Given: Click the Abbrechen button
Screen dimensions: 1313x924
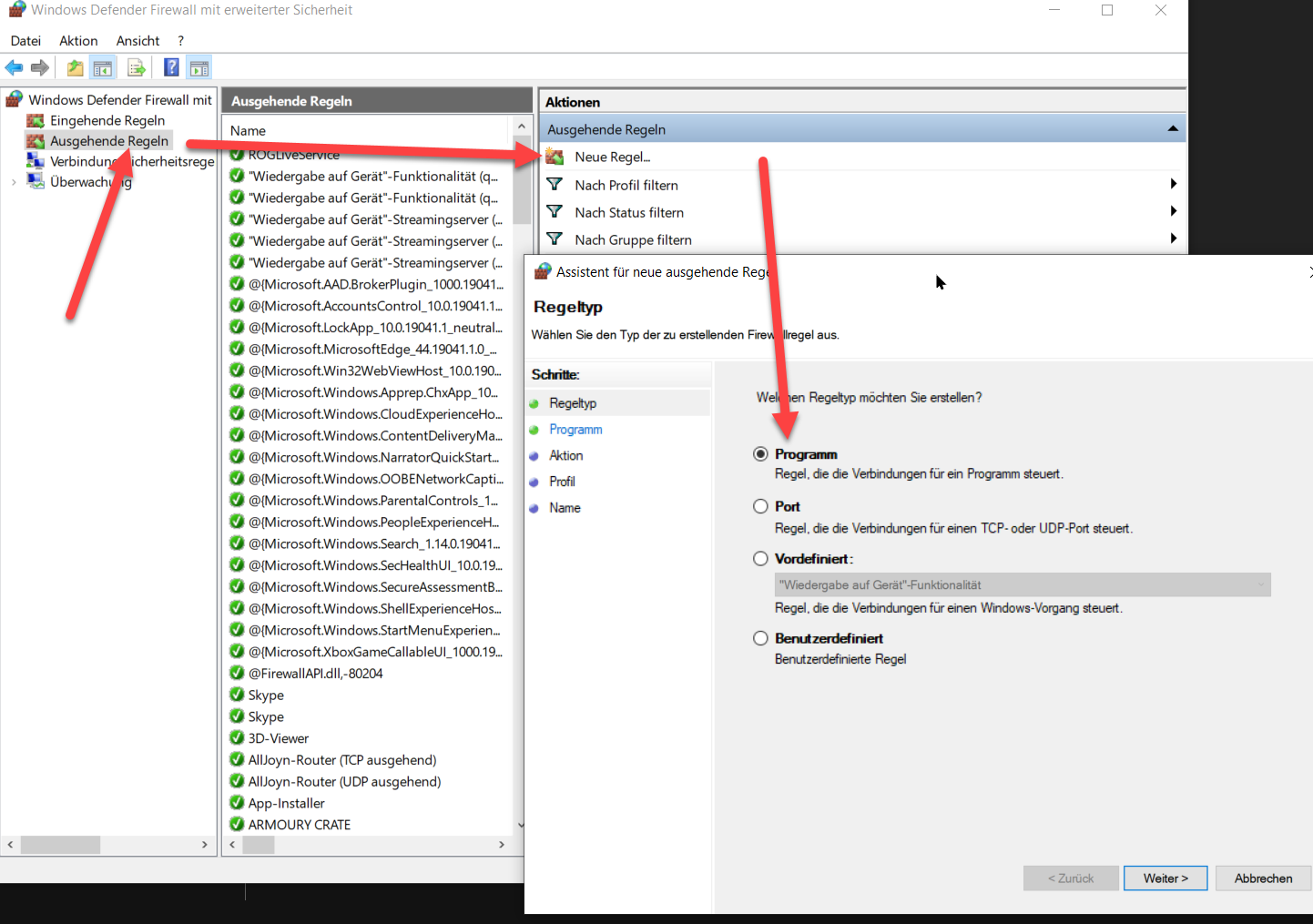Looking at the screenshot, I should [1263, 878].
